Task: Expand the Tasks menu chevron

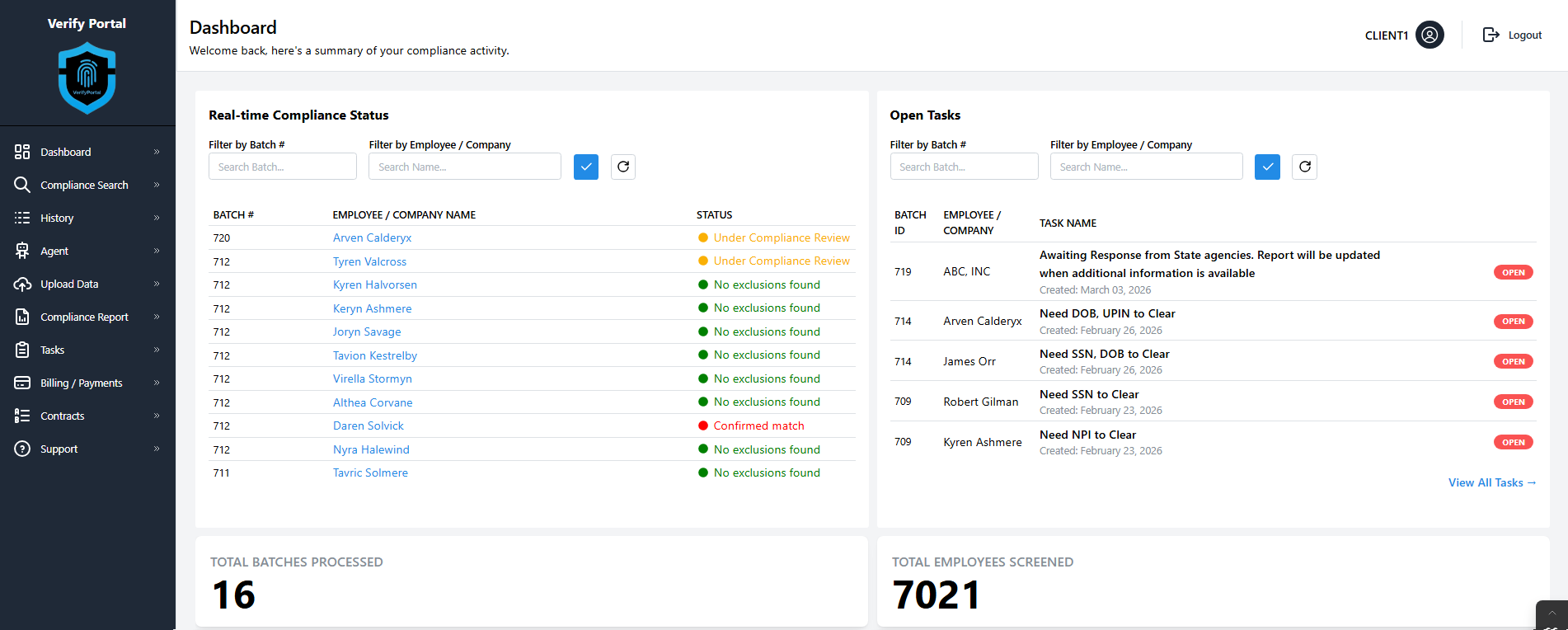Action: tap(157, 350)
